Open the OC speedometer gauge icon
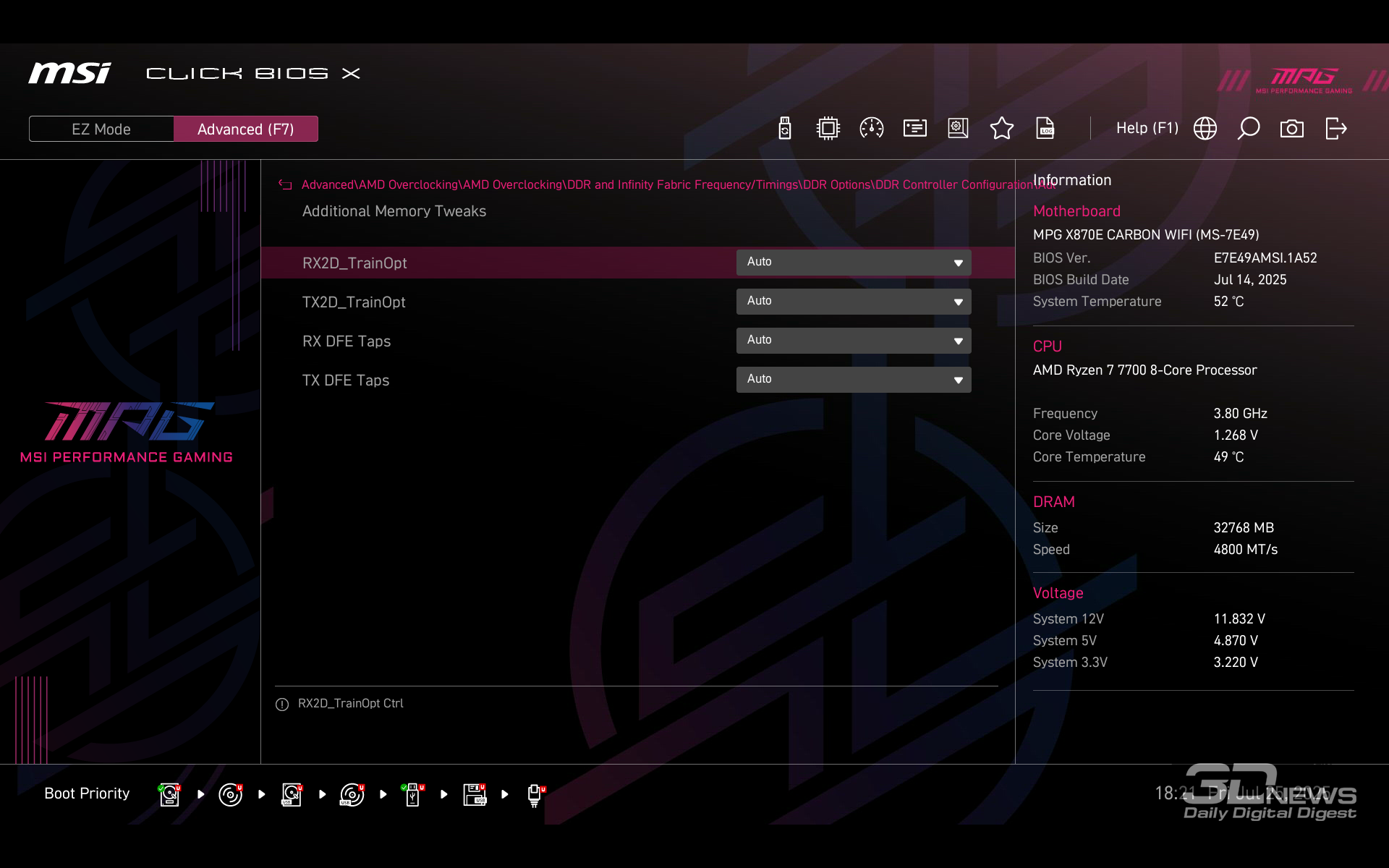 pos(872,129)
